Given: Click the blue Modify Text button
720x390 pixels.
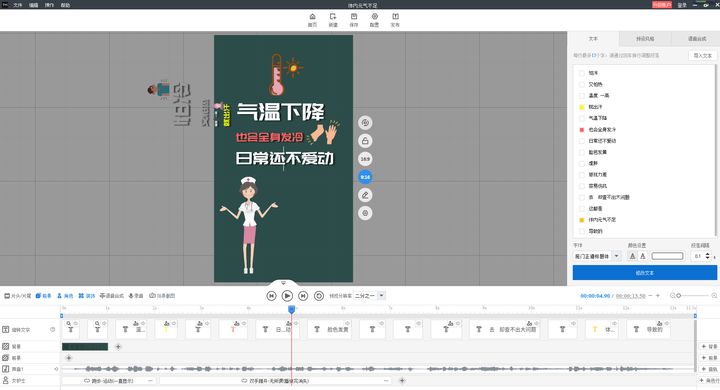Looking at the screenshot, I should coord(645,273).
